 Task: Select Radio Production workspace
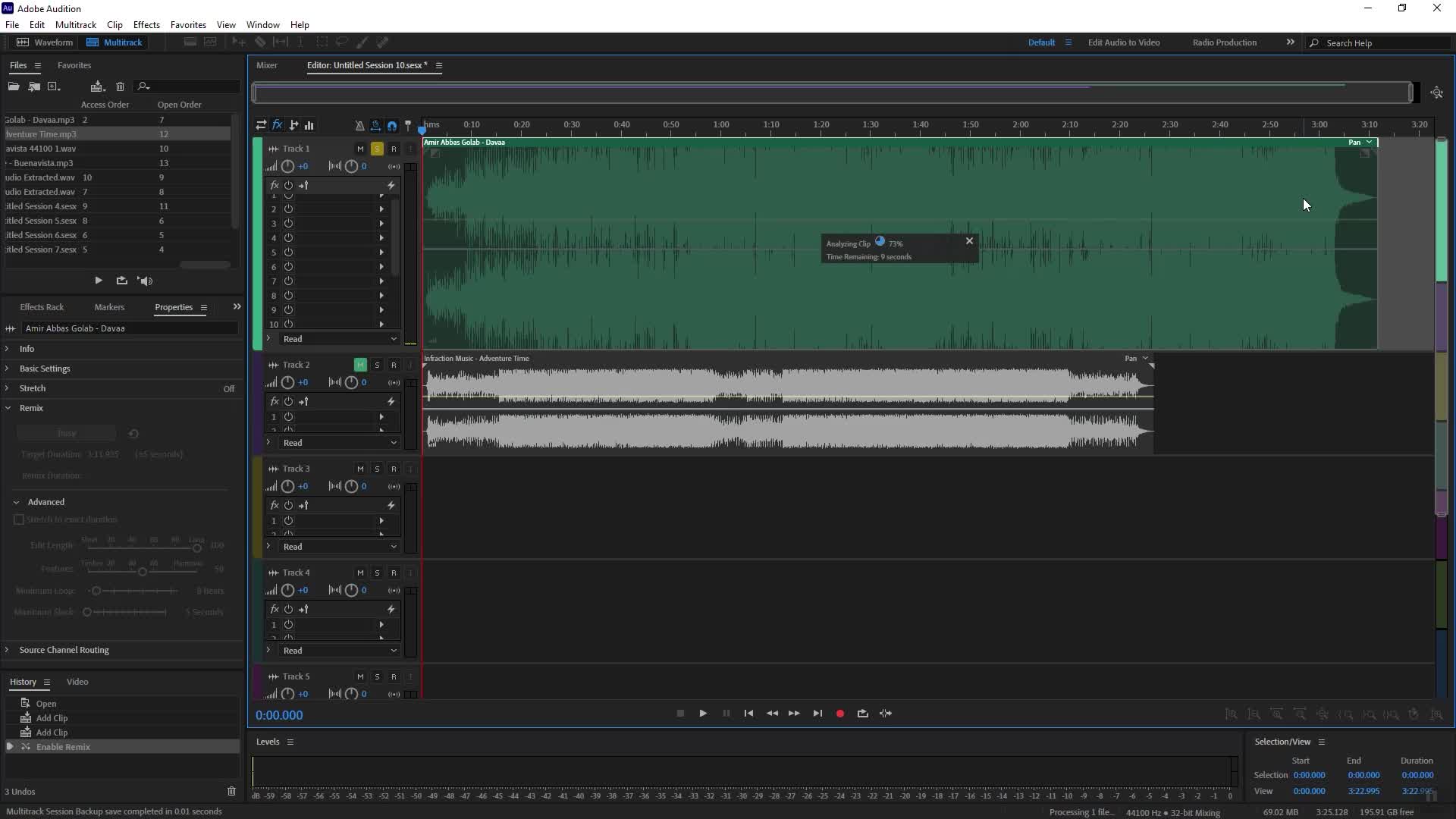[x=1224, y=42]
